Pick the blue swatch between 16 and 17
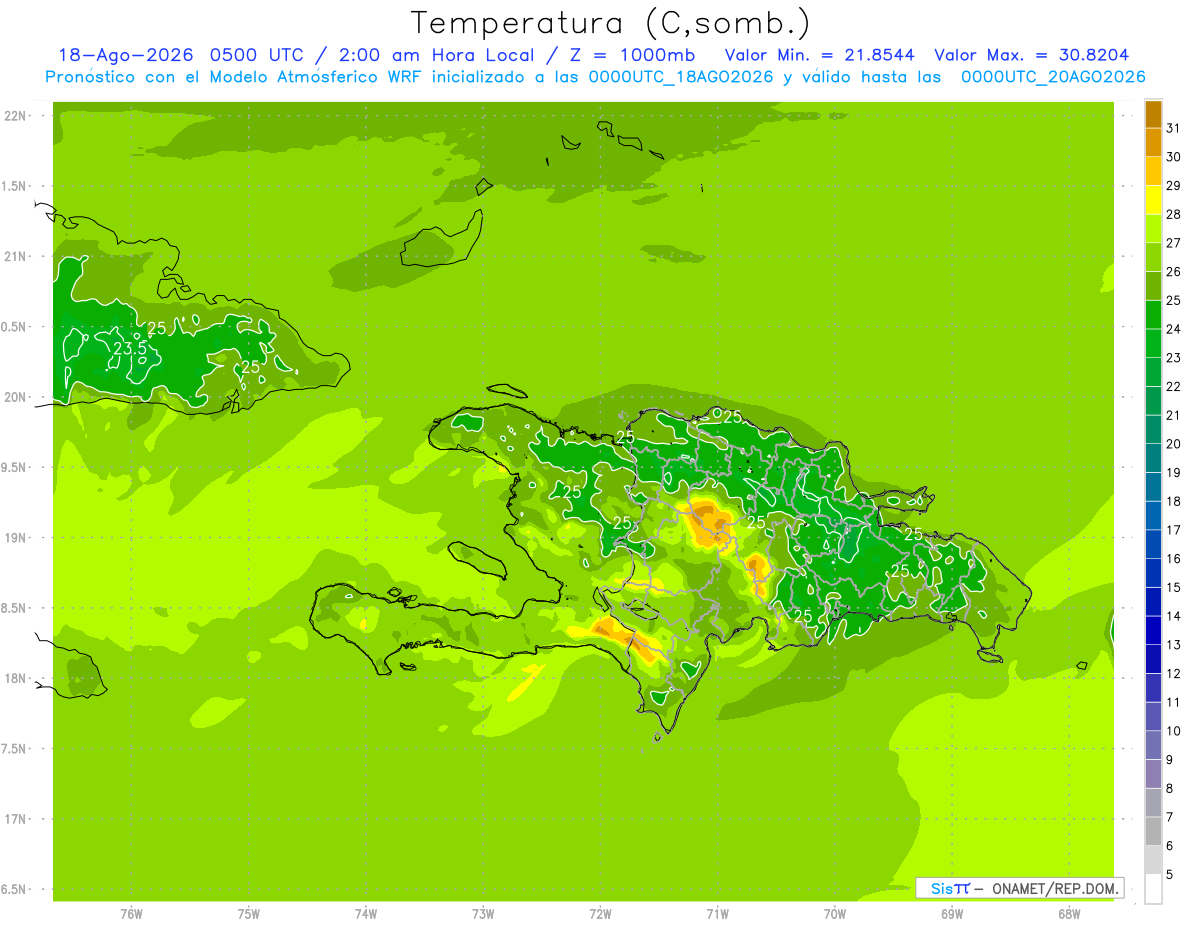 [1153, 545]
